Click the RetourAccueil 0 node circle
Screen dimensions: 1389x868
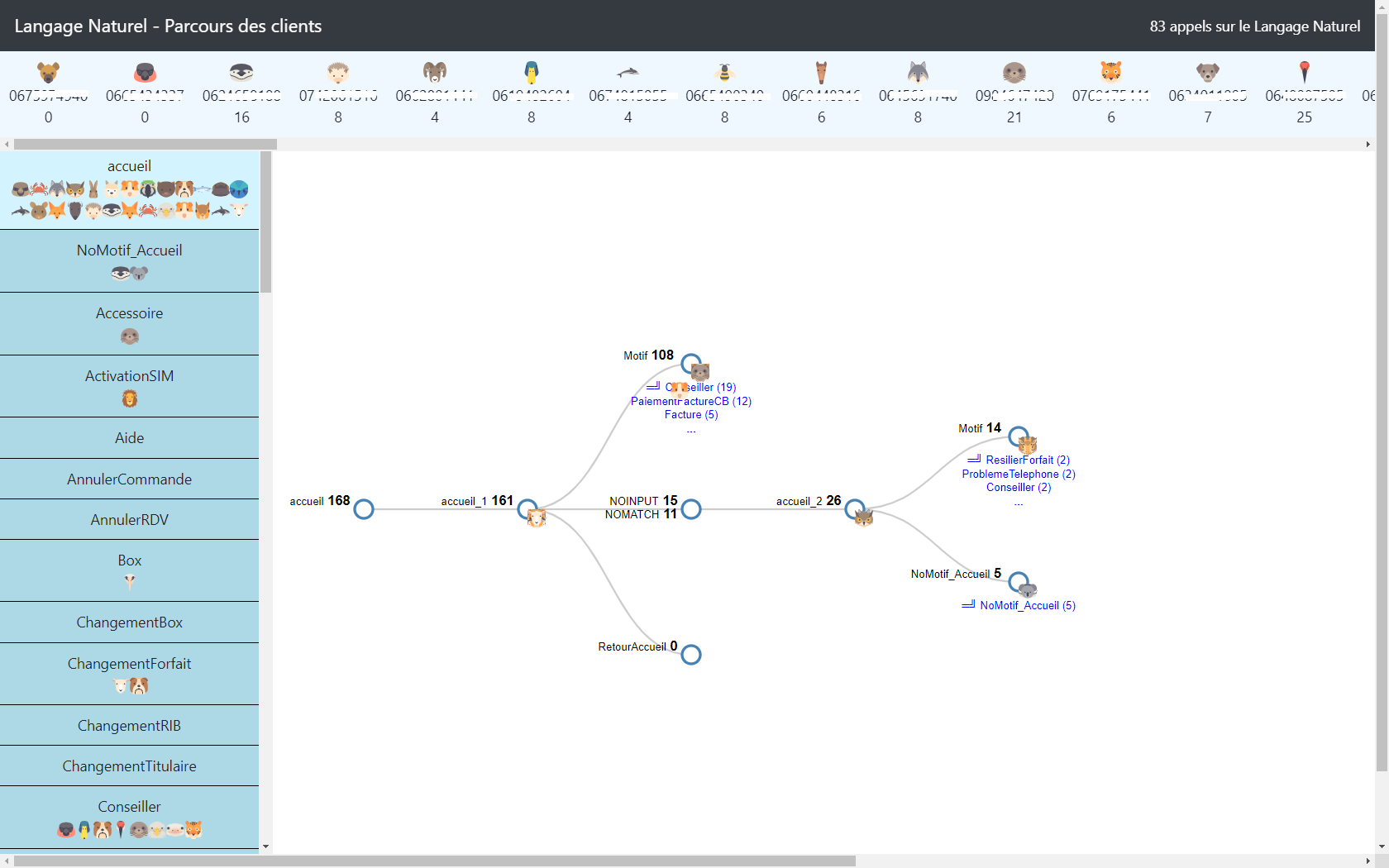pos(691,655)
